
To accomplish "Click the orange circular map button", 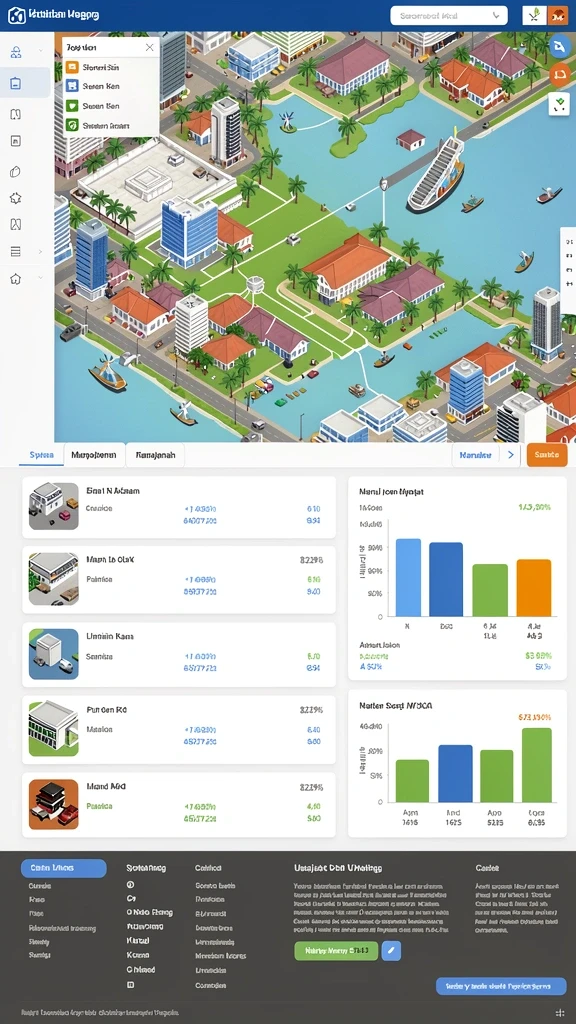I will pyautogui.click(x=559, y=75).
